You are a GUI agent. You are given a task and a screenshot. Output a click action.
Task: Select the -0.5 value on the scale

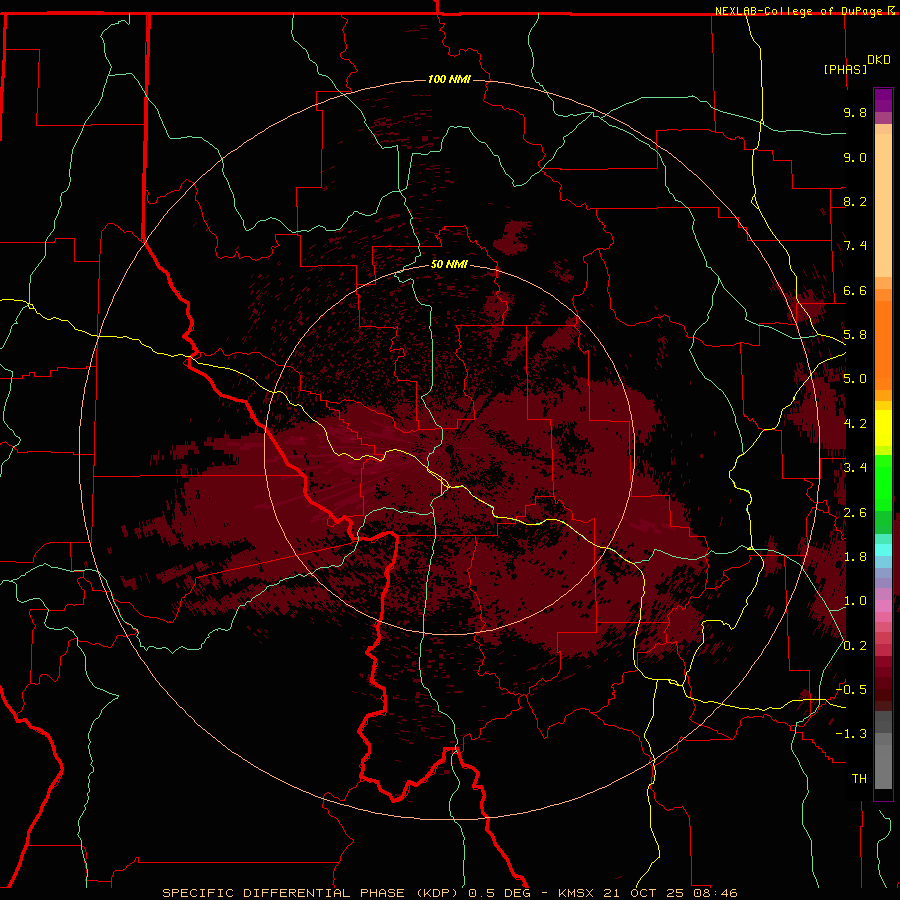click(851, 690)
